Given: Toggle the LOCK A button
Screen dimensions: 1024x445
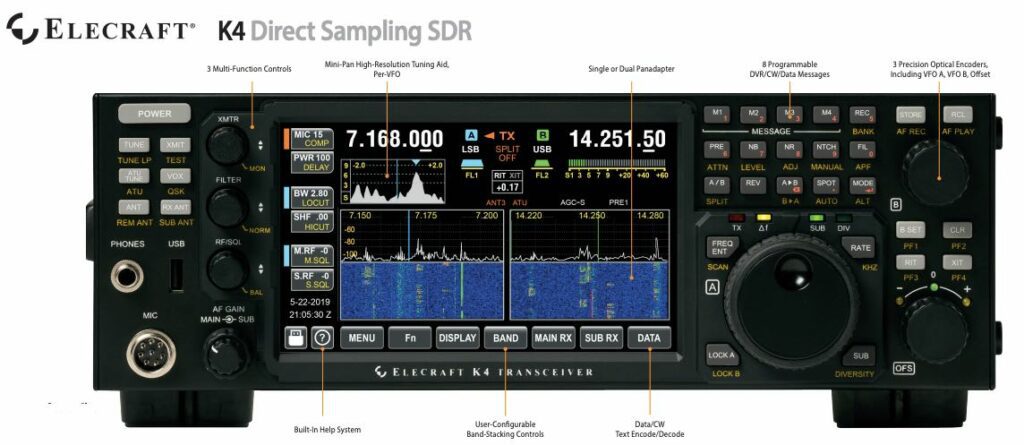Looking at the screenshot, I should coord(722,355).
